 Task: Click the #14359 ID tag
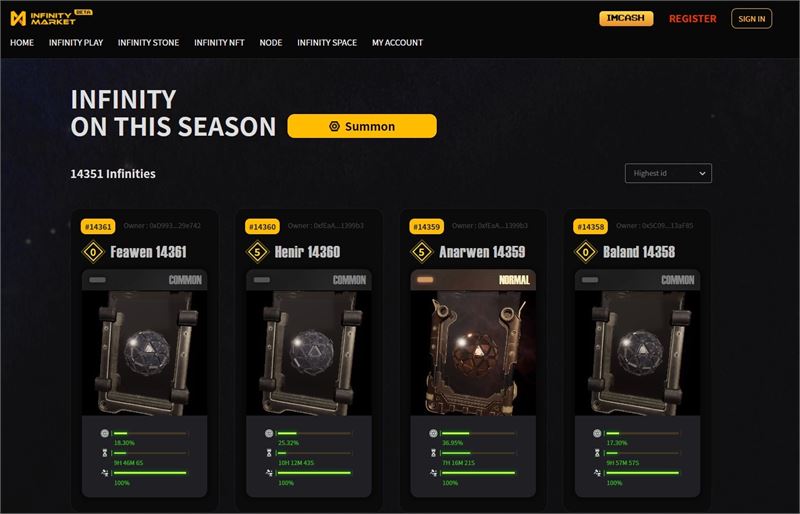(x=427, y=227)
